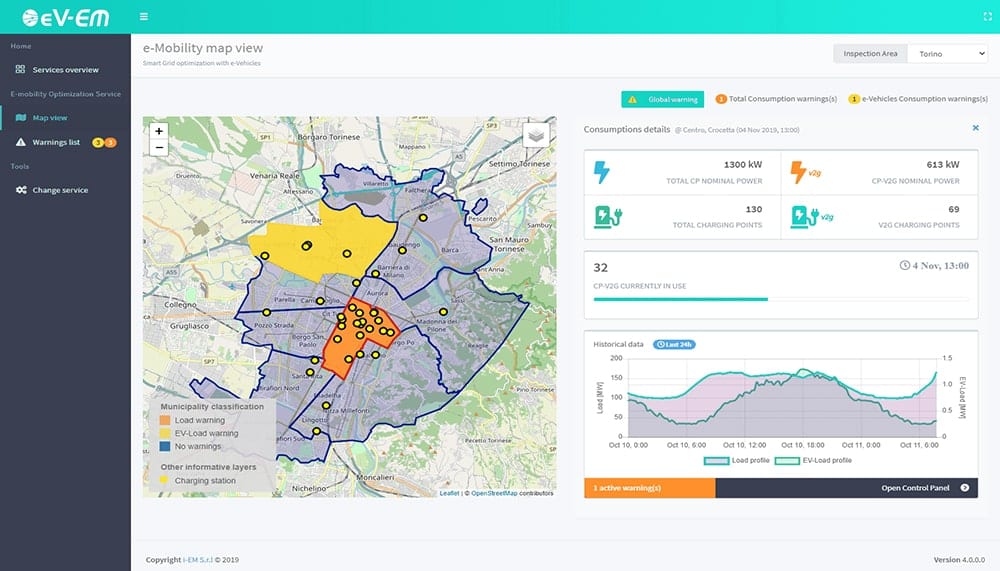Click the total charging points station icon
Screen dimensions: 1000x571
click(608, 216)
